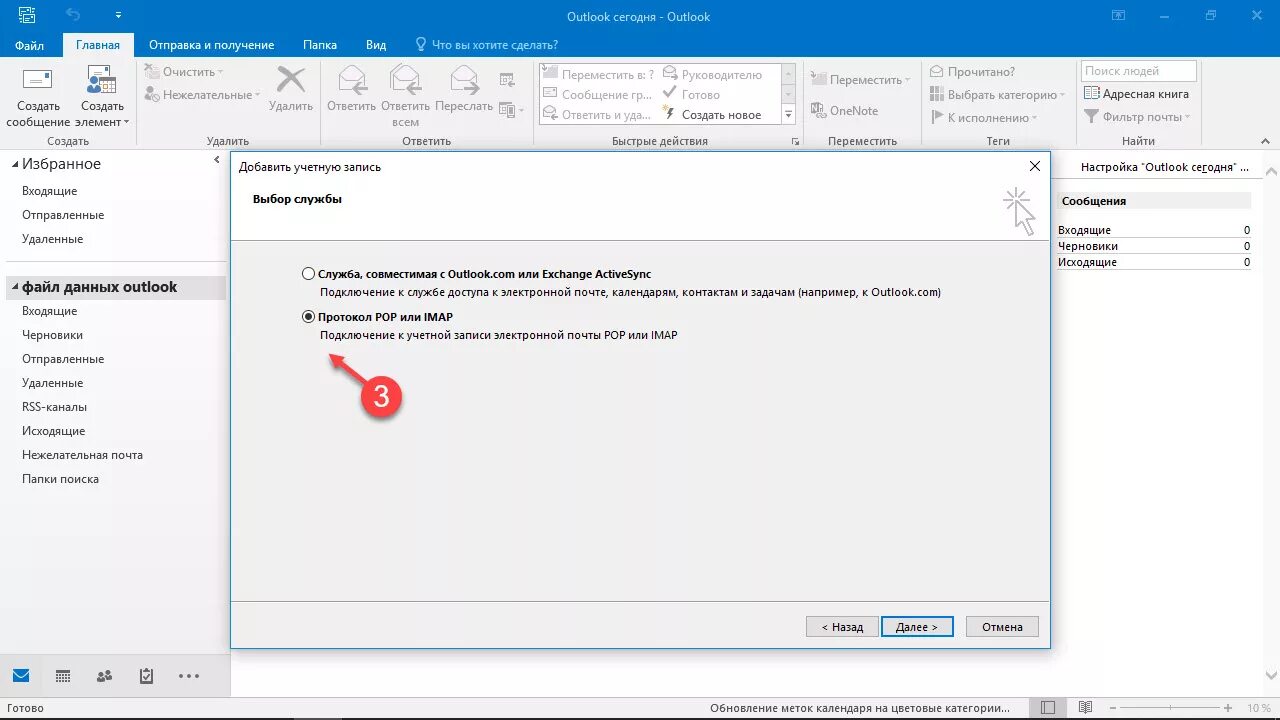Click the Search people input field

pyautogui.click(x=1138, y=71)
